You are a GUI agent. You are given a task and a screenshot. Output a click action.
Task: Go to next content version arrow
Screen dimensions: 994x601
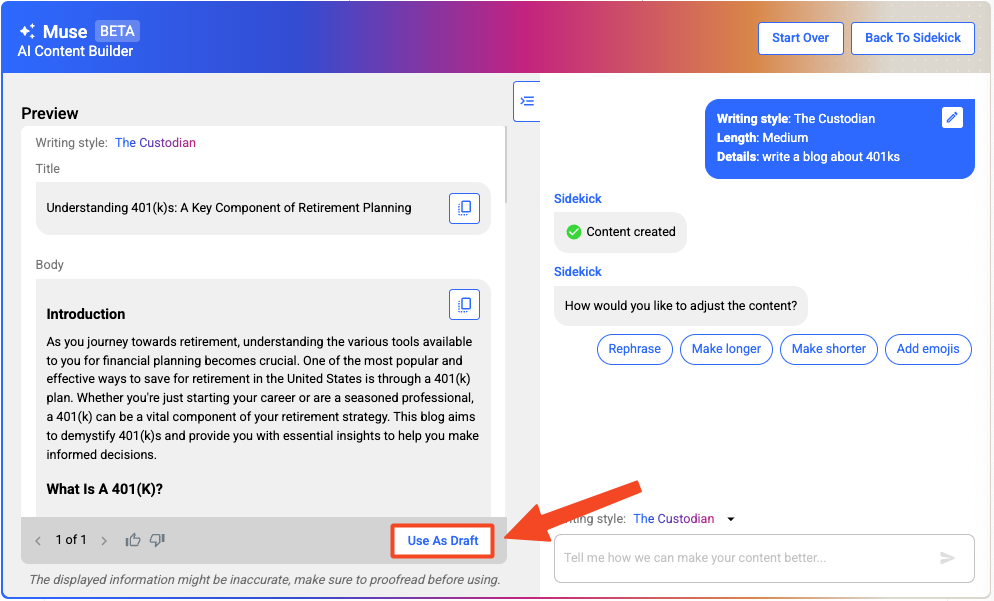point(104,541)
